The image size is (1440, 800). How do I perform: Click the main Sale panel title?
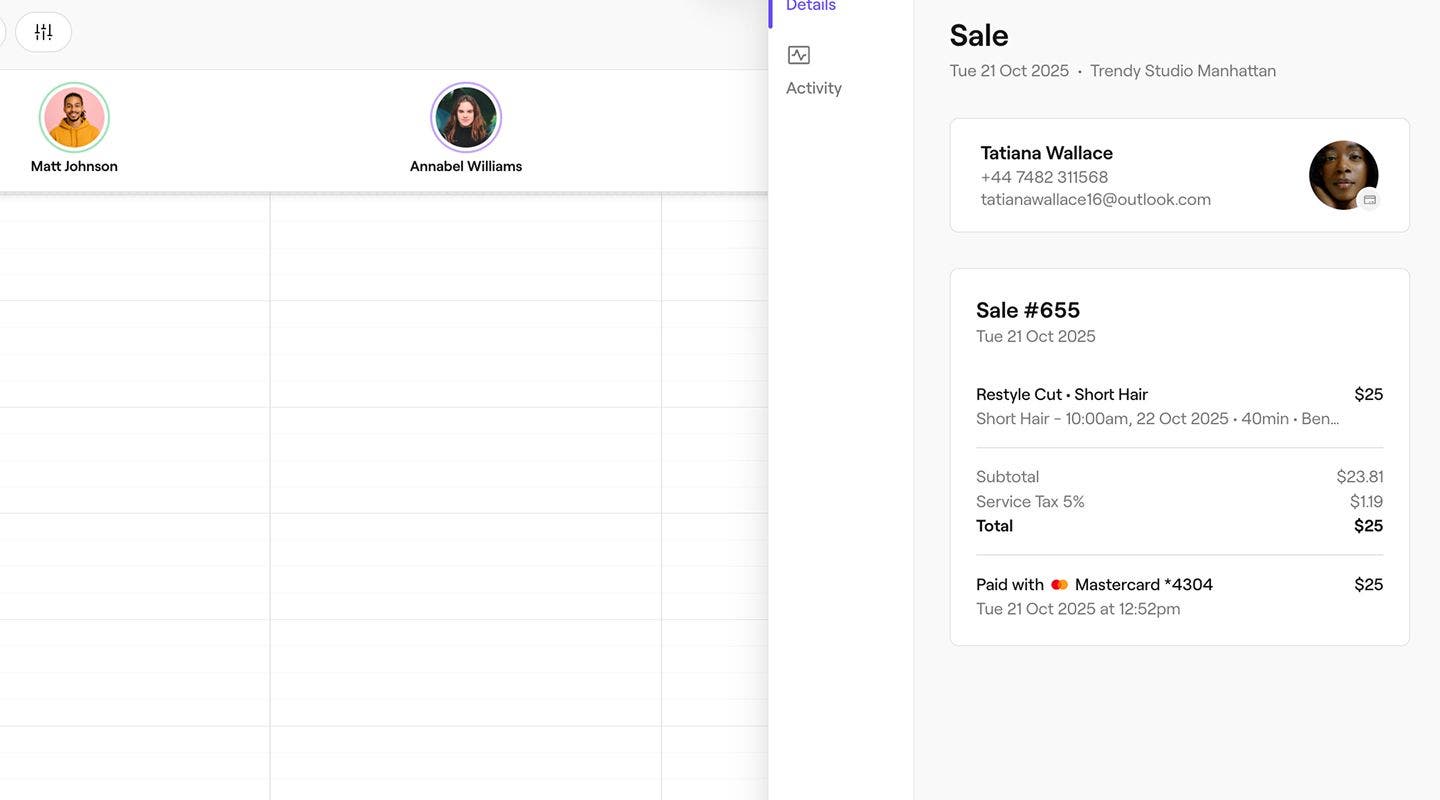(x=978, y=35)
